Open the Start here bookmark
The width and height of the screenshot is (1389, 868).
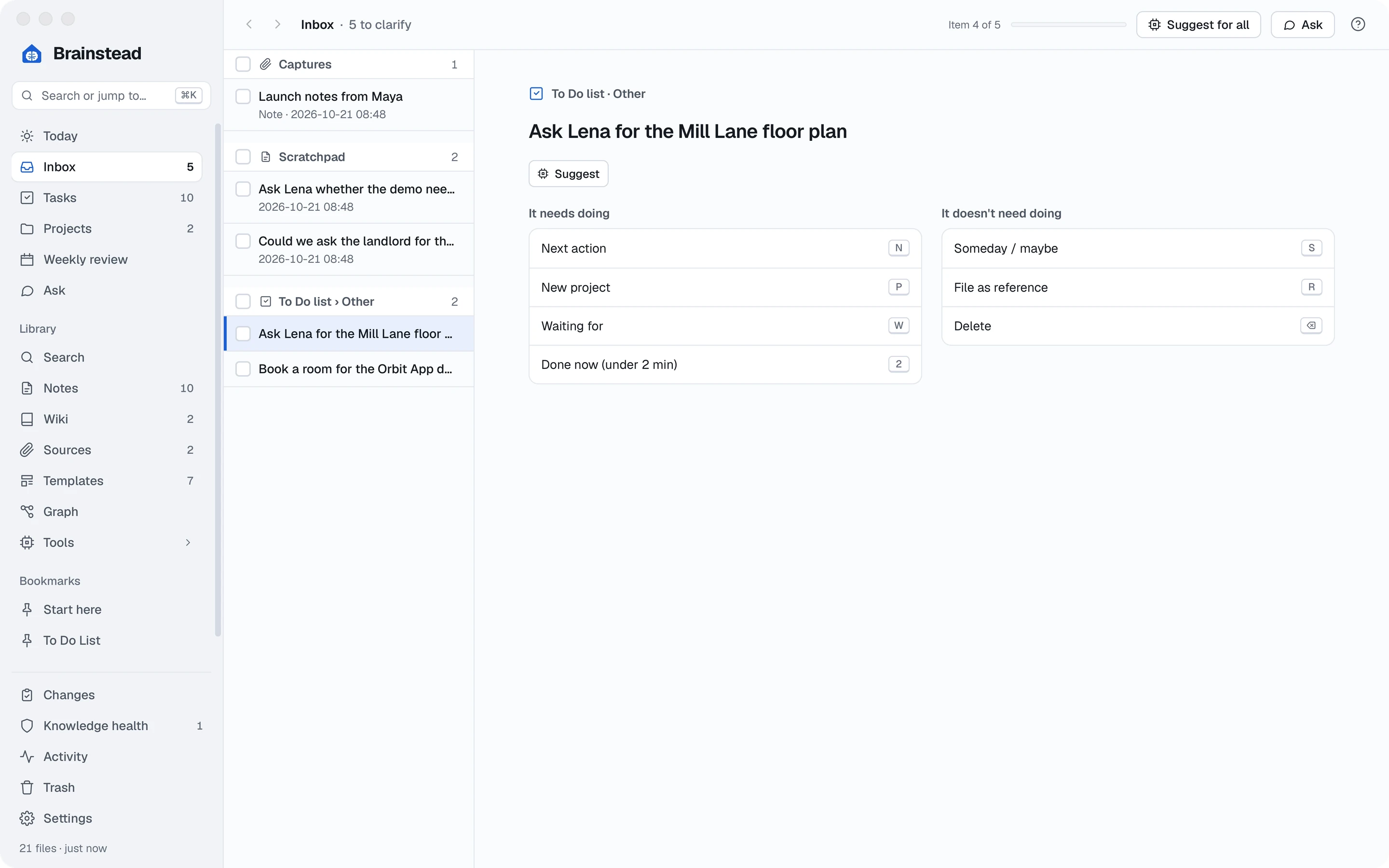(107, 610)
